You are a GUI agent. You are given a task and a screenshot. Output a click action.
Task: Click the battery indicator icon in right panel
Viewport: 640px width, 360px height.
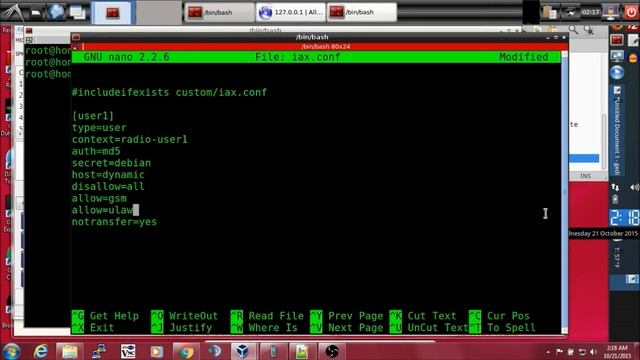615,199
